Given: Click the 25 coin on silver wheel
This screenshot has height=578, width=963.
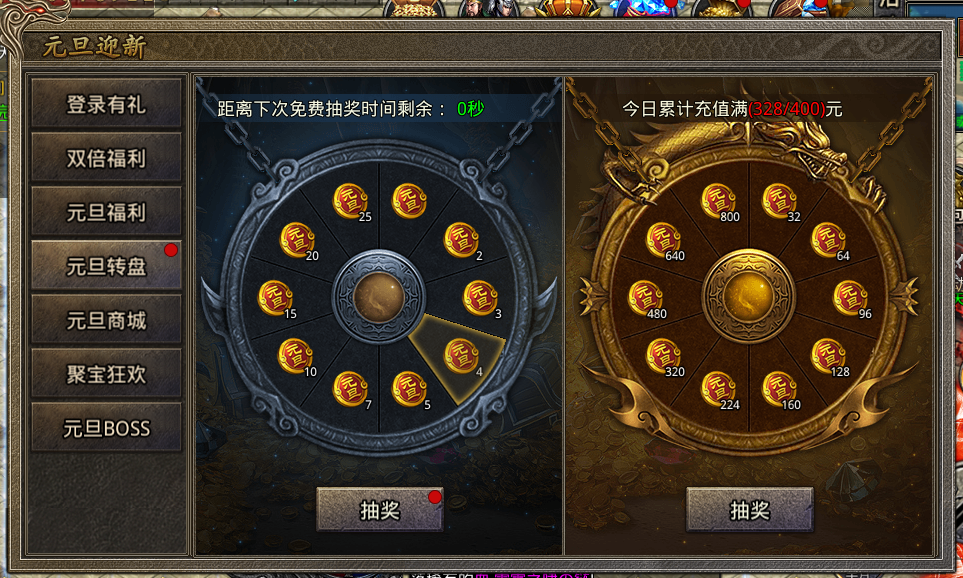Looking at the screenshot, I should 350,201.
